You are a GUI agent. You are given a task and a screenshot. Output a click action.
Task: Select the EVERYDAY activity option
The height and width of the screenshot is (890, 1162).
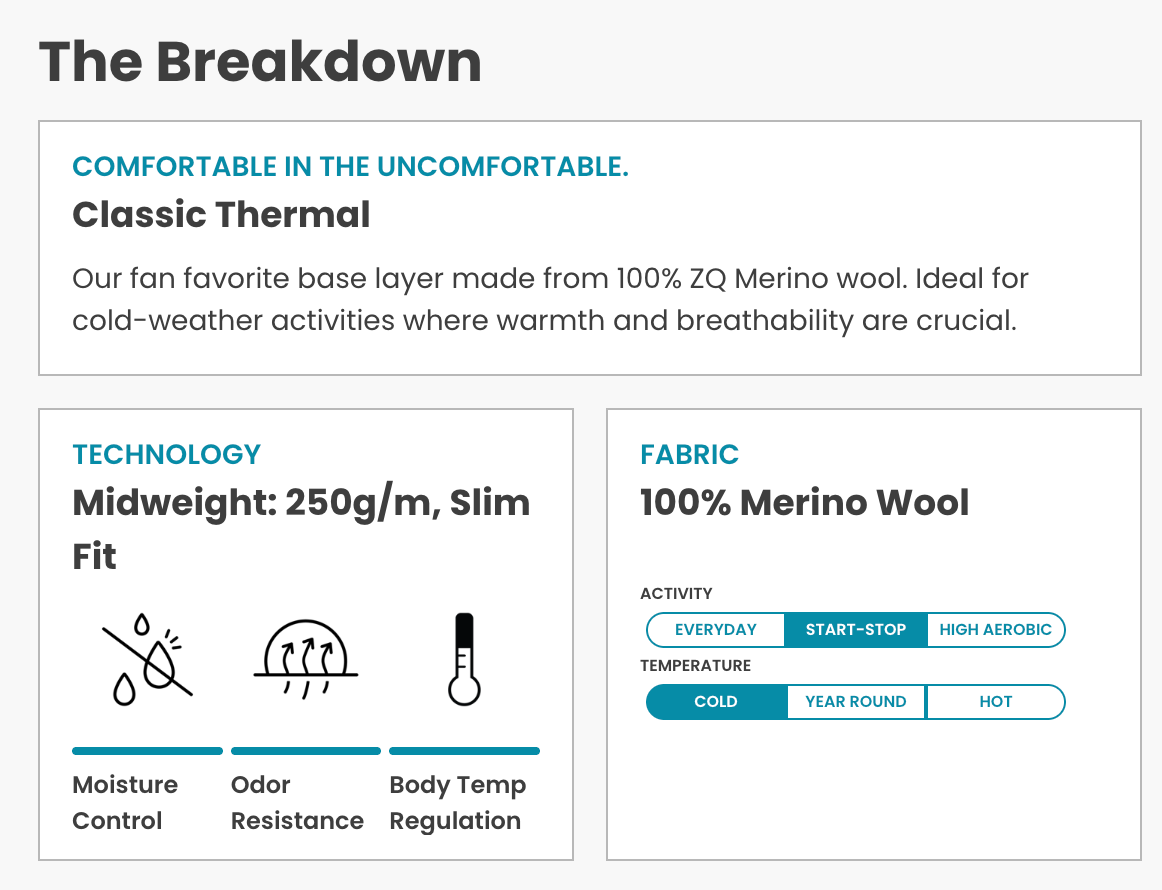click(716, 630)
